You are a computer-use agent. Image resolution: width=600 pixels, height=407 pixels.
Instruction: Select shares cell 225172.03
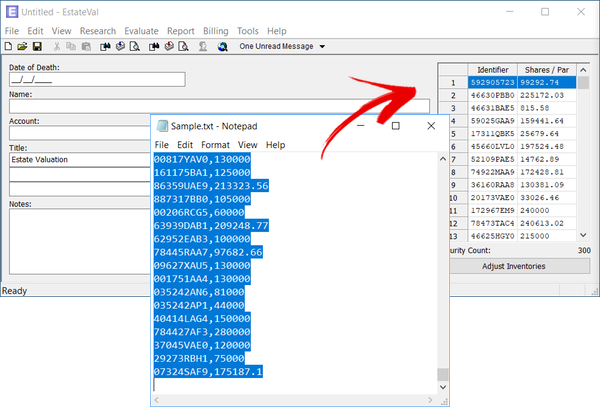547,95
